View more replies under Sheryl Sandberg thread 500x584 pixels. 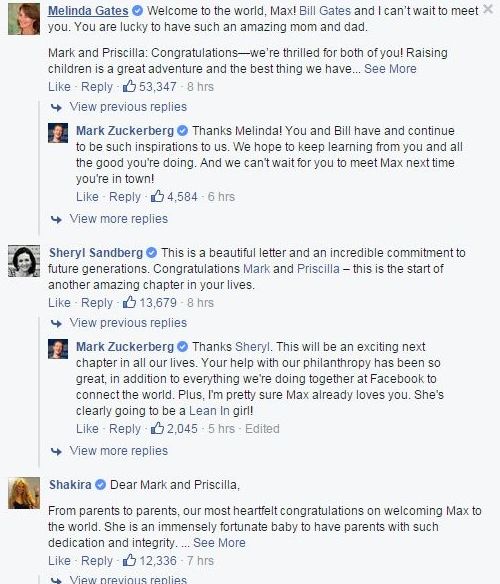118,451
